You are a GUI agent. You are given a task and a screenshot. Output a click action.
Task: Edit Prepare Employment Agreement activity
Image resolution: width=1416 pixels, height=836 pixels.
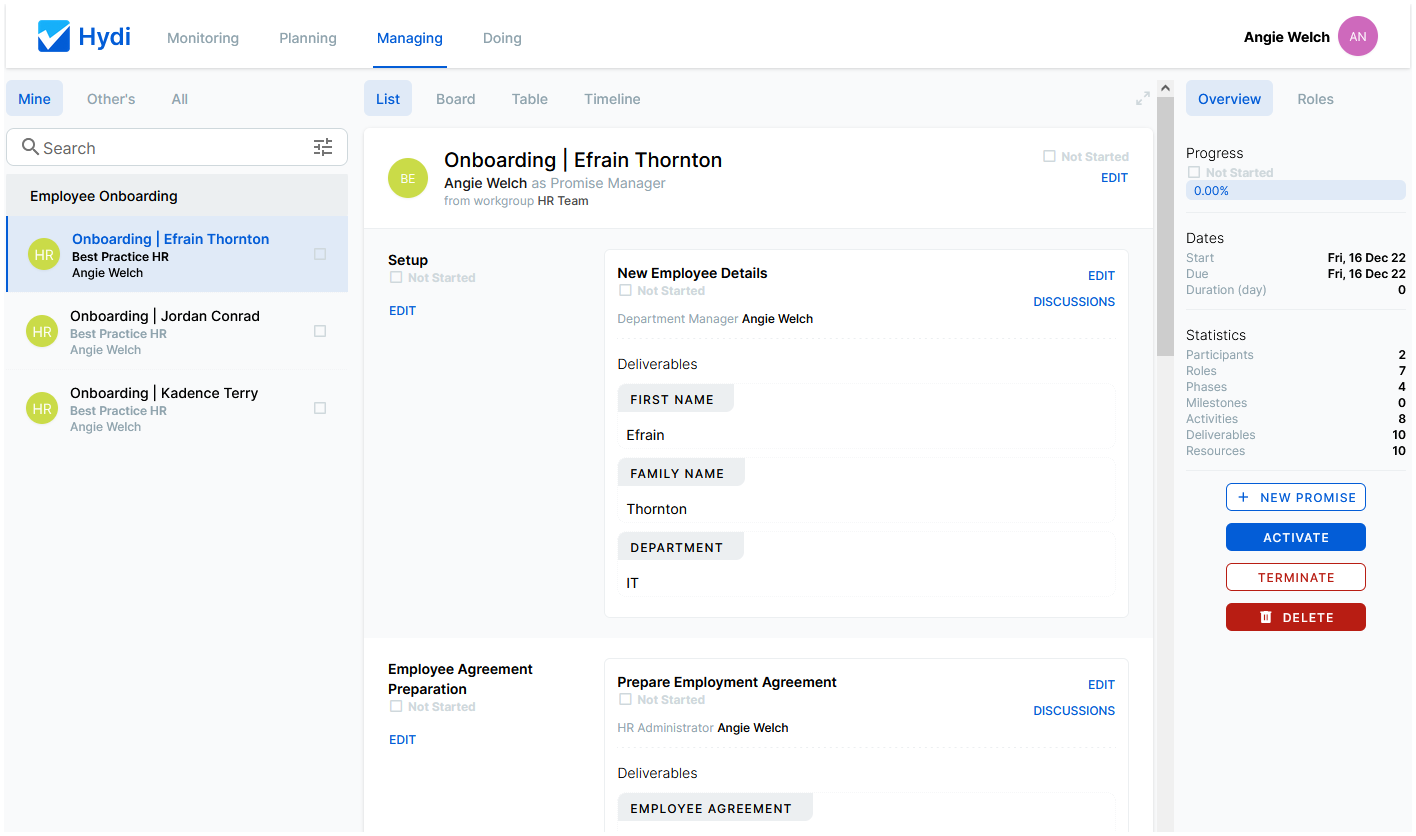pyautogui.click(x=1101, y=685)
